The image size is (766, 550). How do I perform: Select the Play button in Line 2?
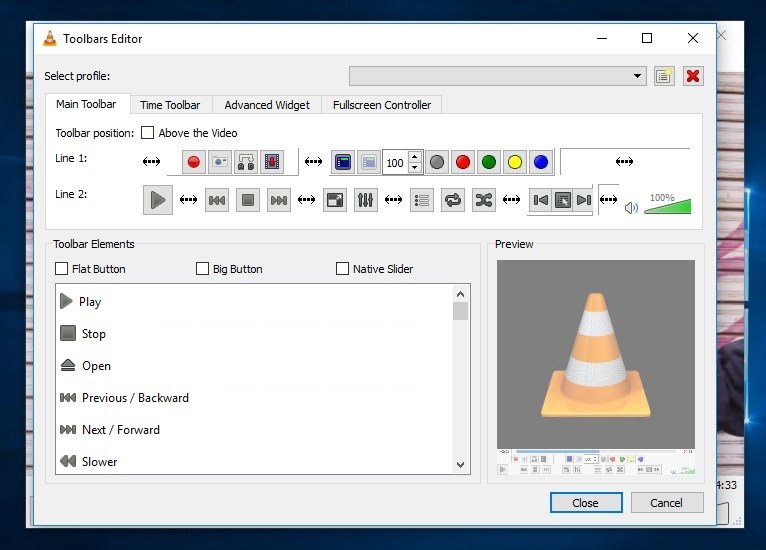[158, 200]
